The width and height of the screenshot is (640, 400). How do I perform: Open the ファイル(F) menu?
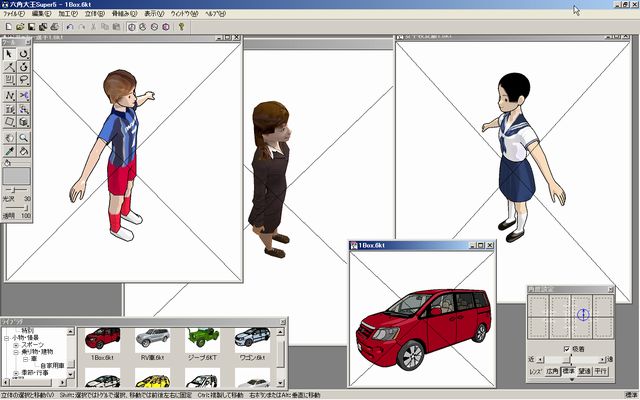[14, 15]
